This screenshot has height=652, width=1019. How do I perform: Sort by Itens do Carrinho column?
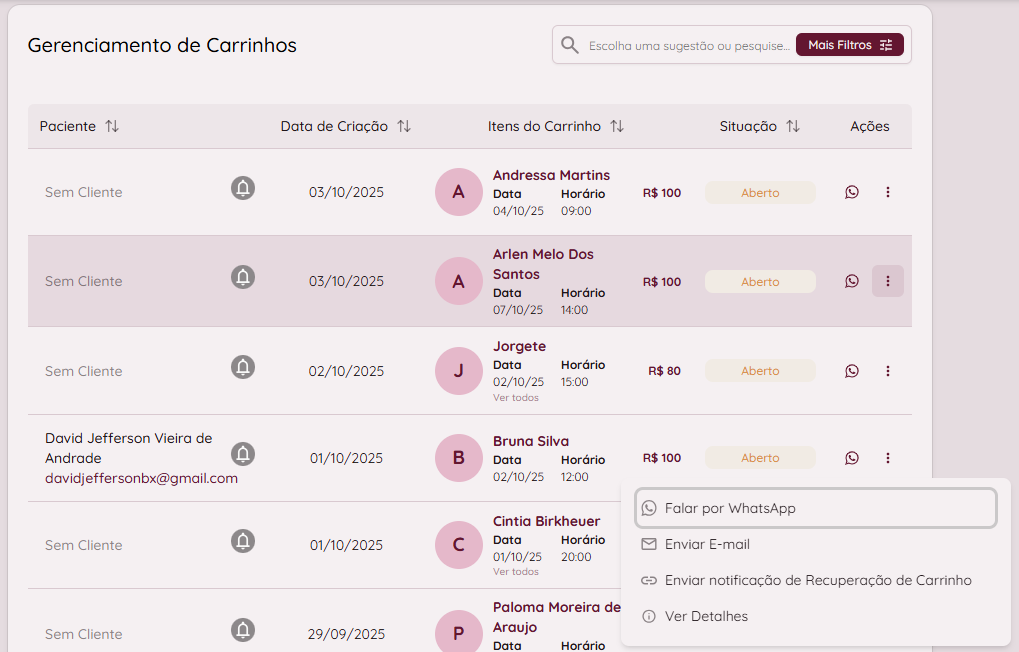click(617, 126)
